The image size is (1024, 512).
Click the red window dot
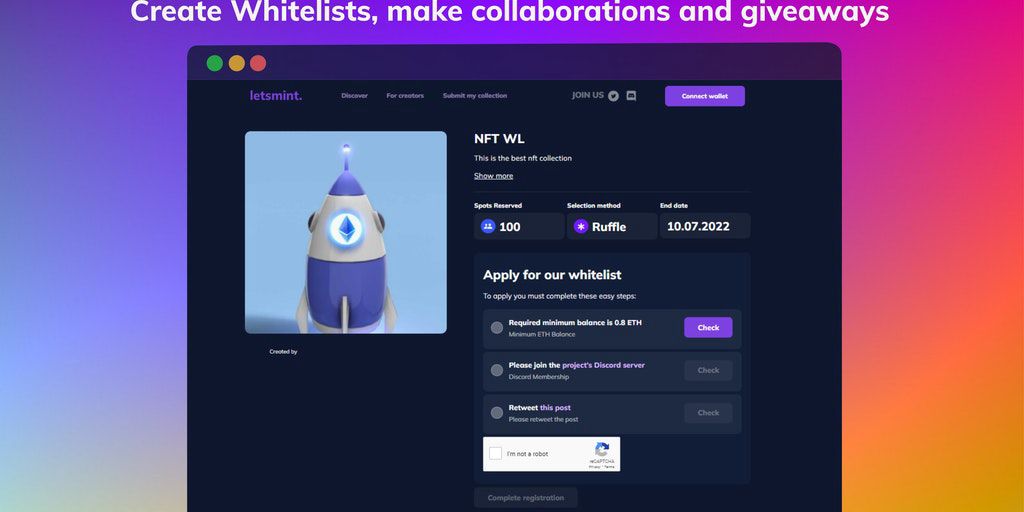point(258,63)
